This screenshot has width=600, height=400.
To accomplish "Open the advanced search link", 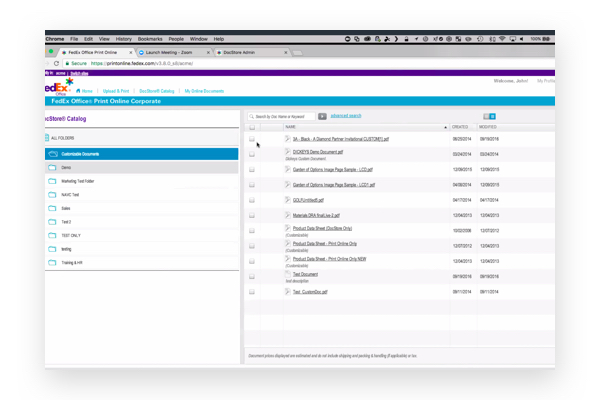I will tap(348, 117).
